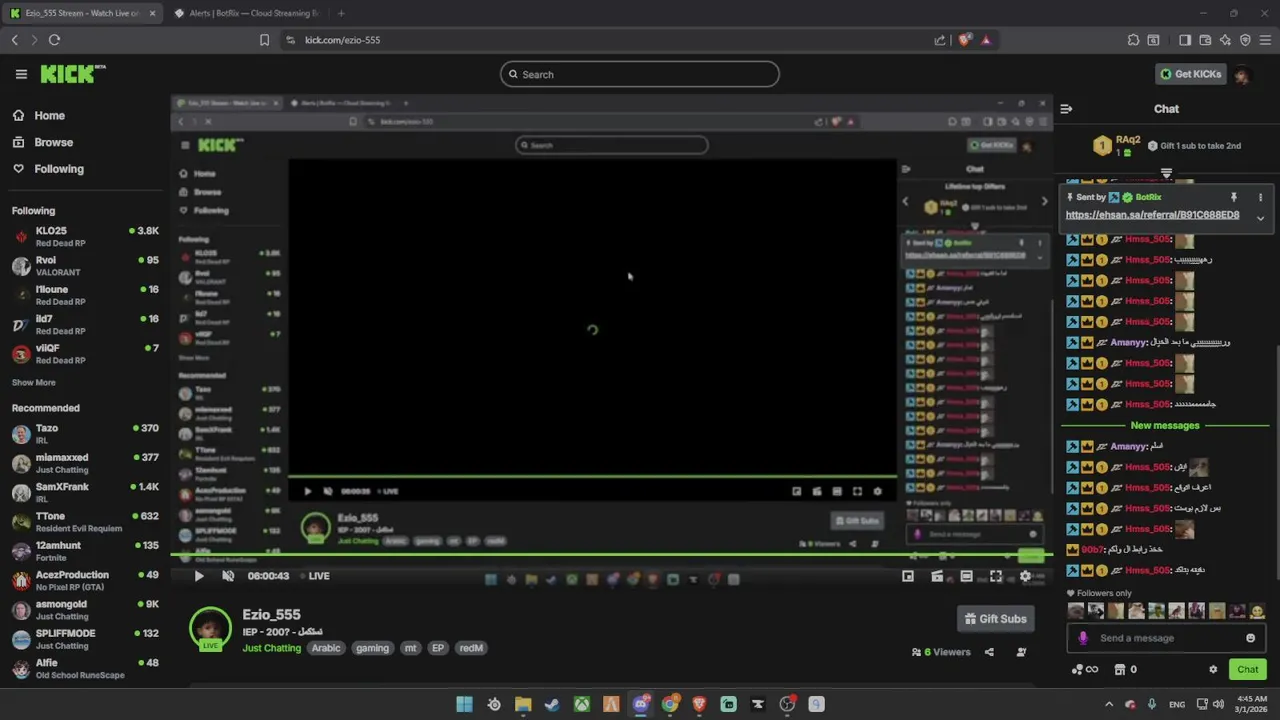Open player settings gear

tap(1025, 576)
